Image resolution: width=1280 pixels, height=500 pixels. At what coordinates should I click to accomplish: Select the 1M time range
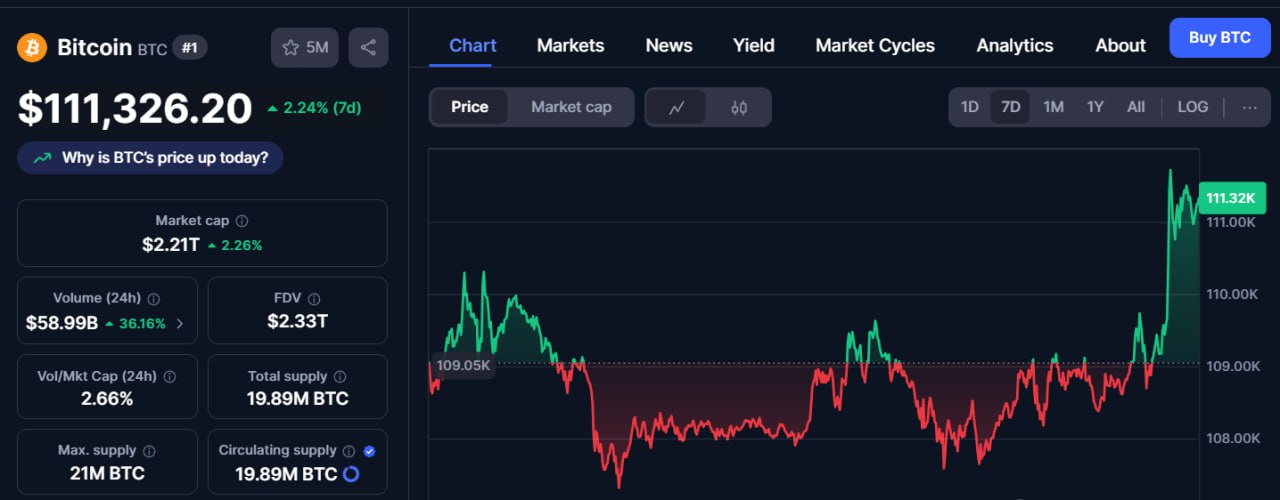pyautogui.click(x=1053, y=107)
